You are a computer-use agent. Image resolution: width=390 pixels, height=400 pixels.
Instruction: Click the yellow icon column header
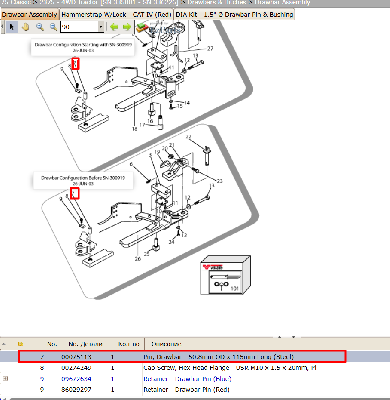pos(20,344)
